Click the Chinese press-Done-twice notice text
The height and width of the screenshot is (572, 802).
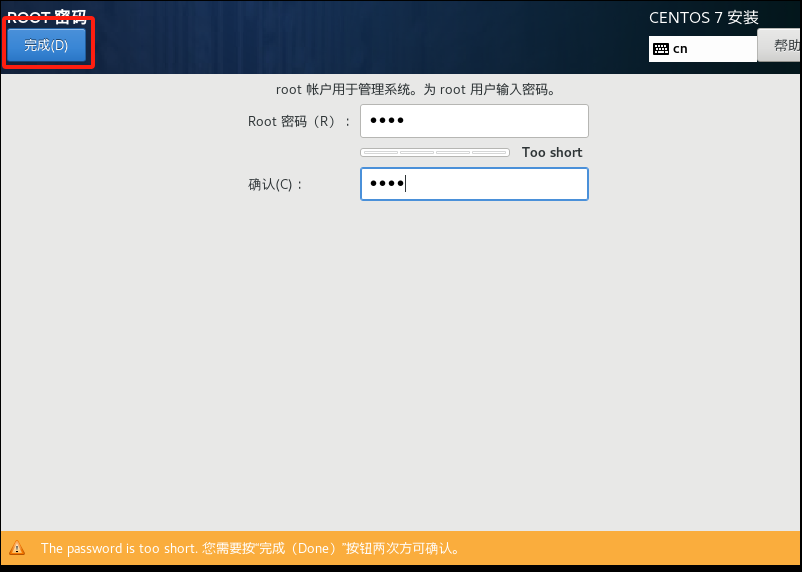[331, 549]
